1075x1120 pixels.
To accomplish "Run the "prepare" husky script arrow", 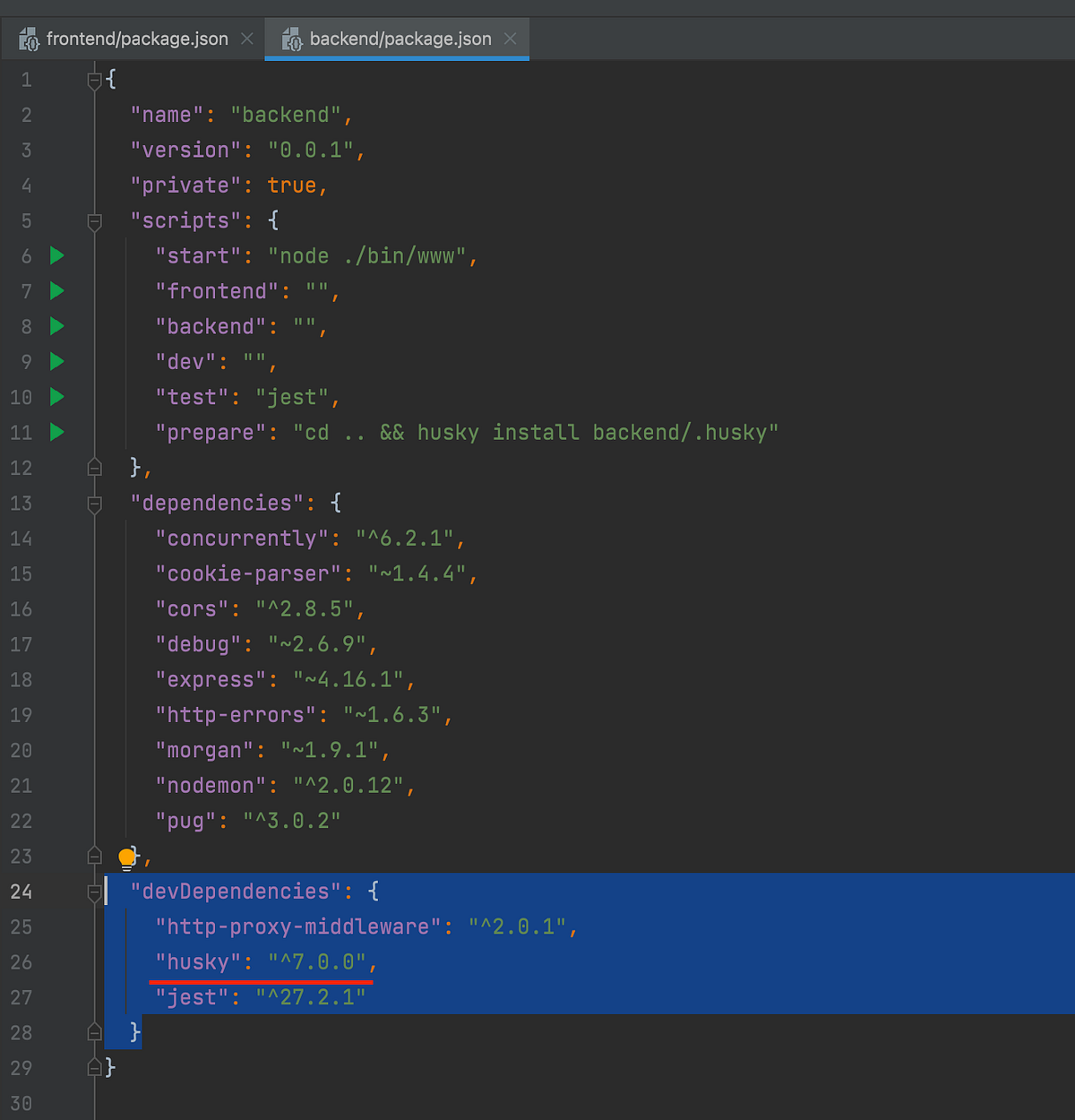I will (x=57, y=433).
